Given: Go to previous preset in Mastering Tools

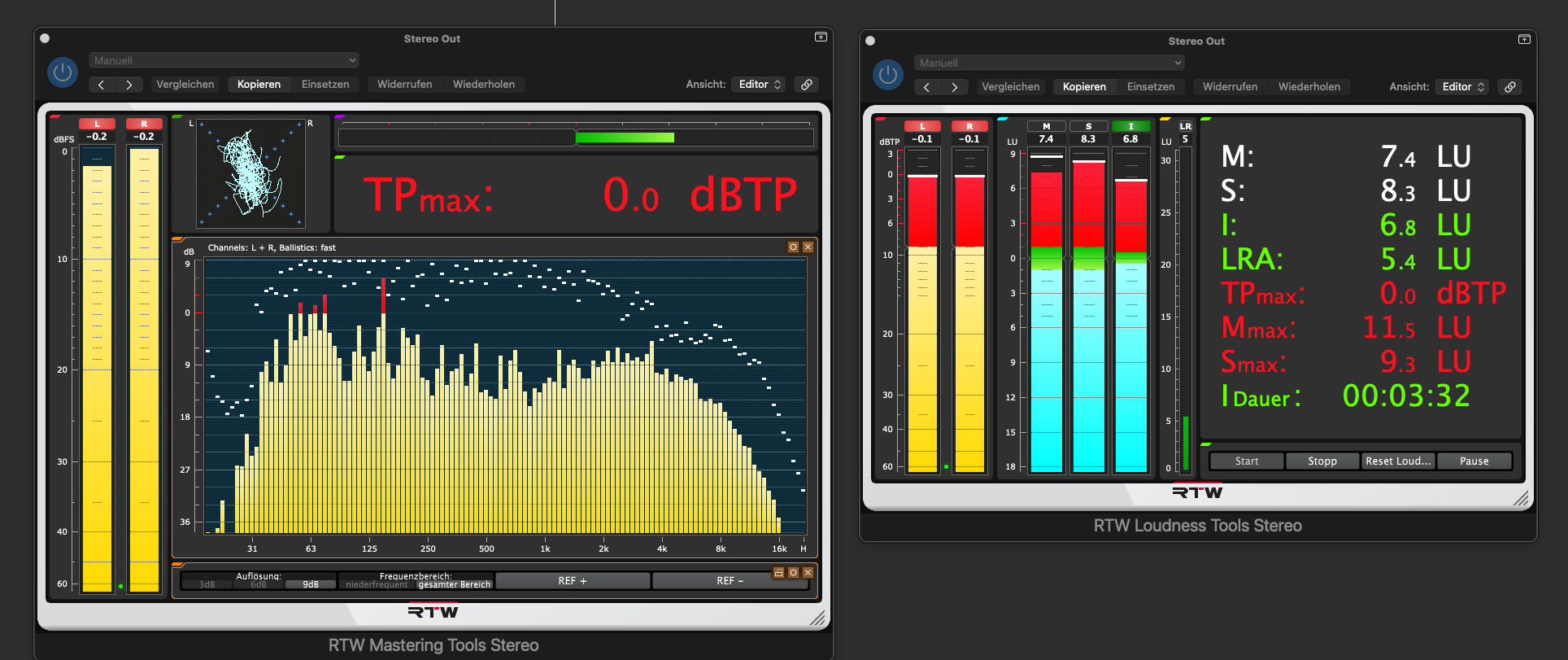Looking at the screenshot, I should (x=102, y=85).
